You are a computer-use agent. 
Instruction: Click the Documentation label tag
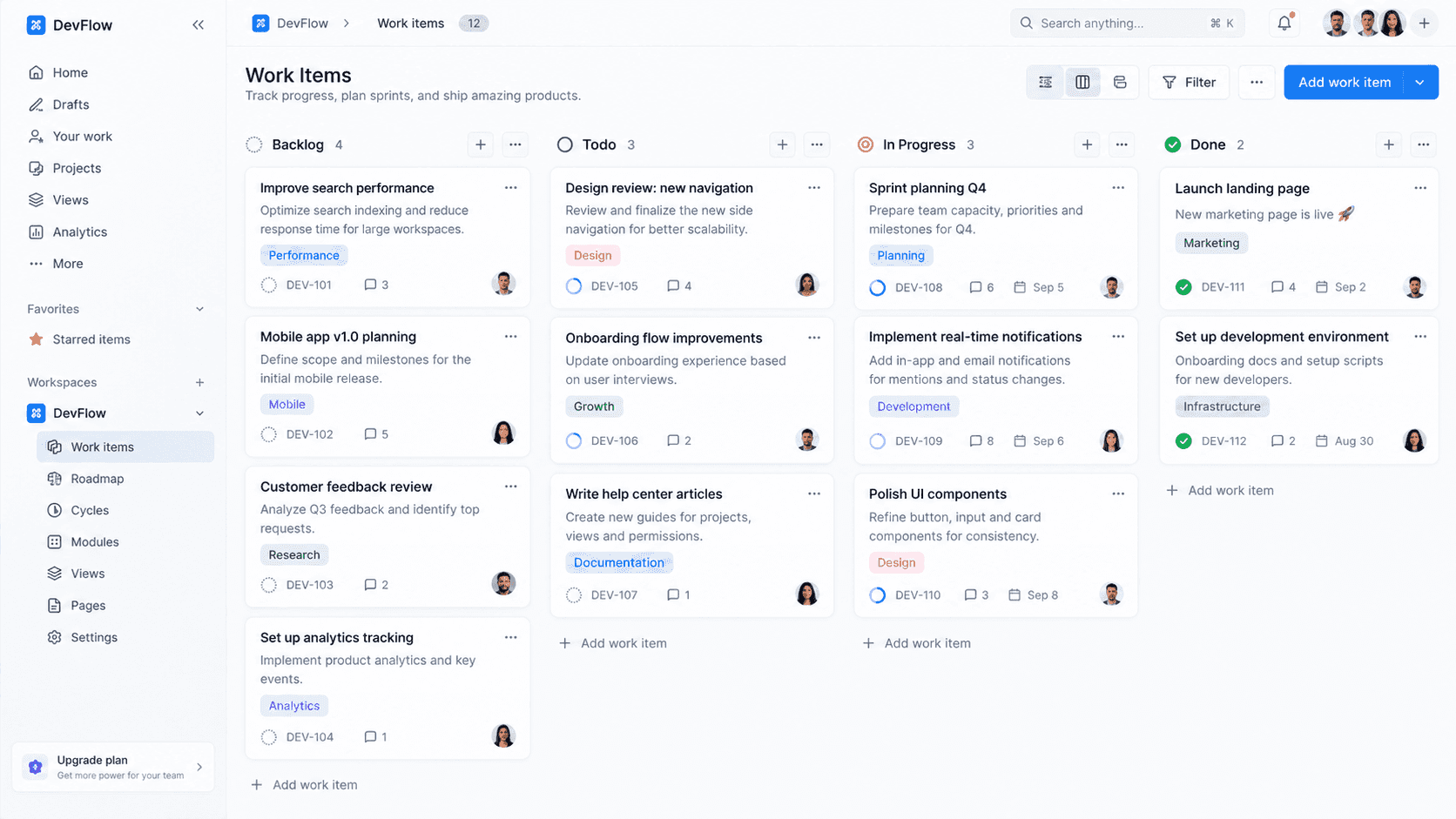619,562
